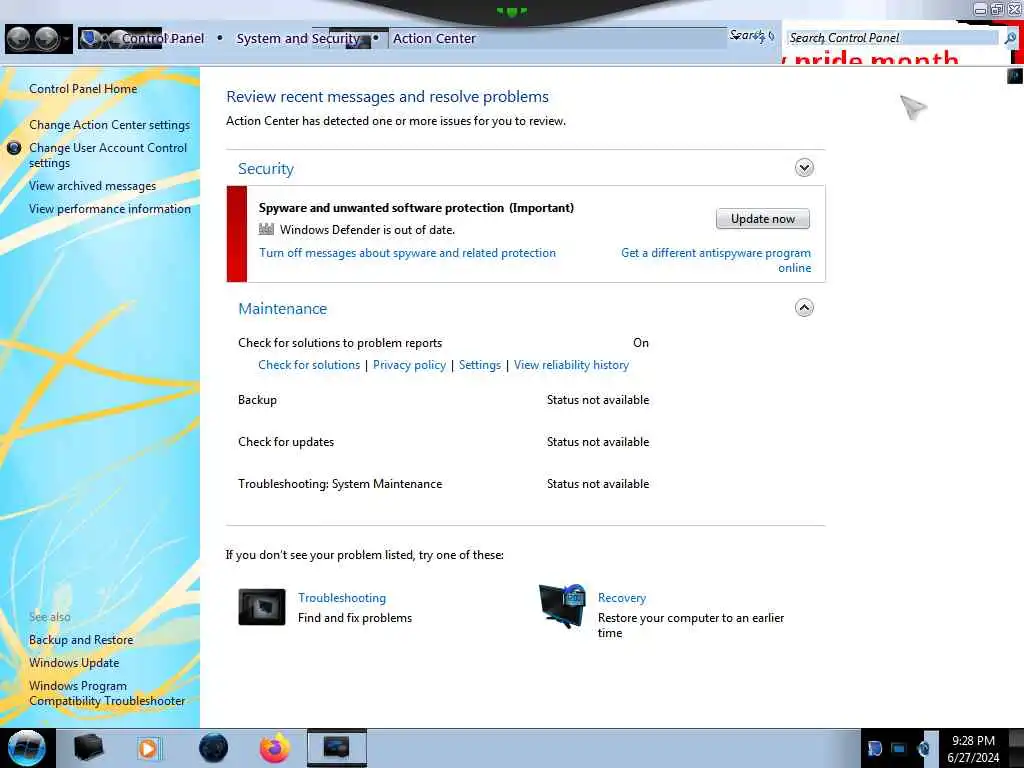Focus the Search Control Panel field

892,38
